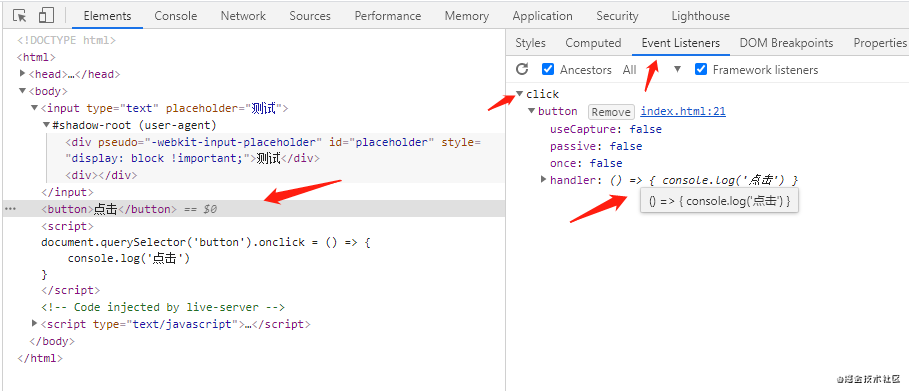
Task: Select the <!DOCTYPE html> line
Action: coord(67,41)
